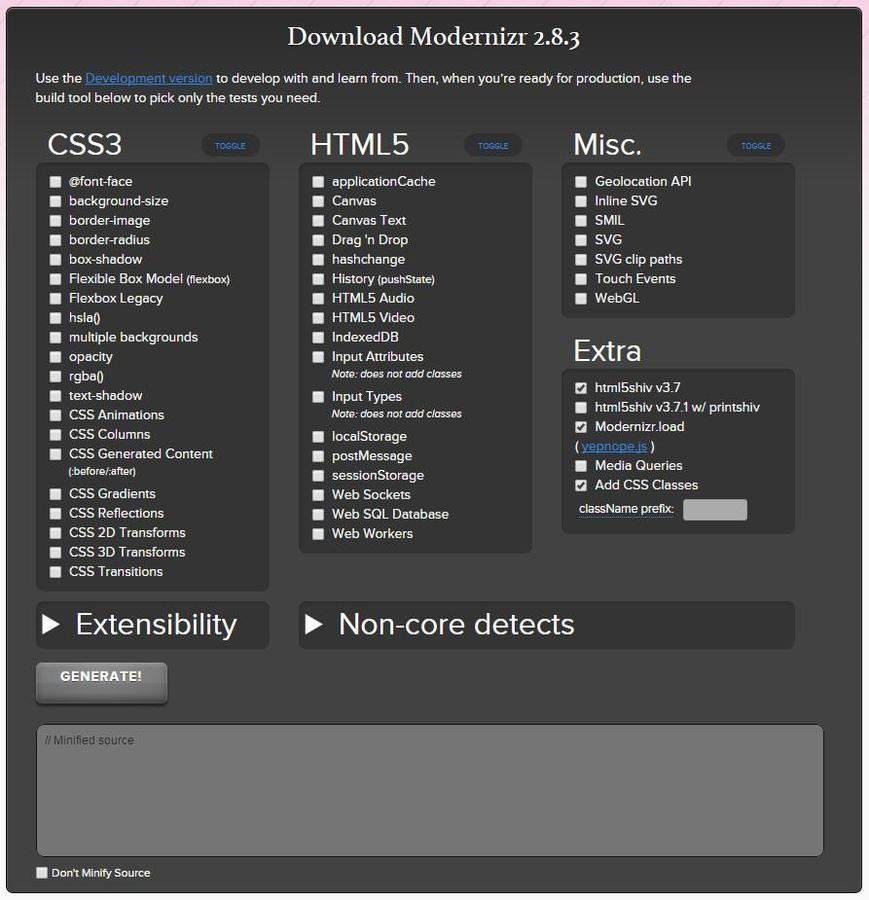Tick the background-size test
Screen dimensions: 869x900
(55, 201)
